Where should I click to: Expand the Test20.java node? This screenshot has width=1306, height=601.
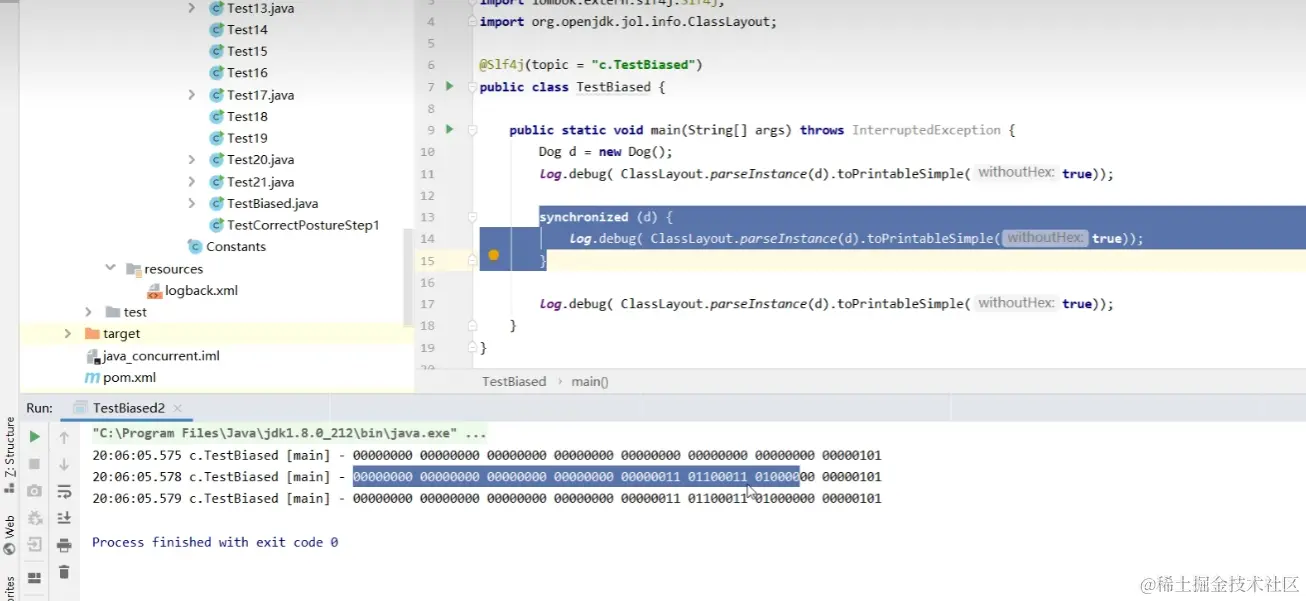pos(192,160)
